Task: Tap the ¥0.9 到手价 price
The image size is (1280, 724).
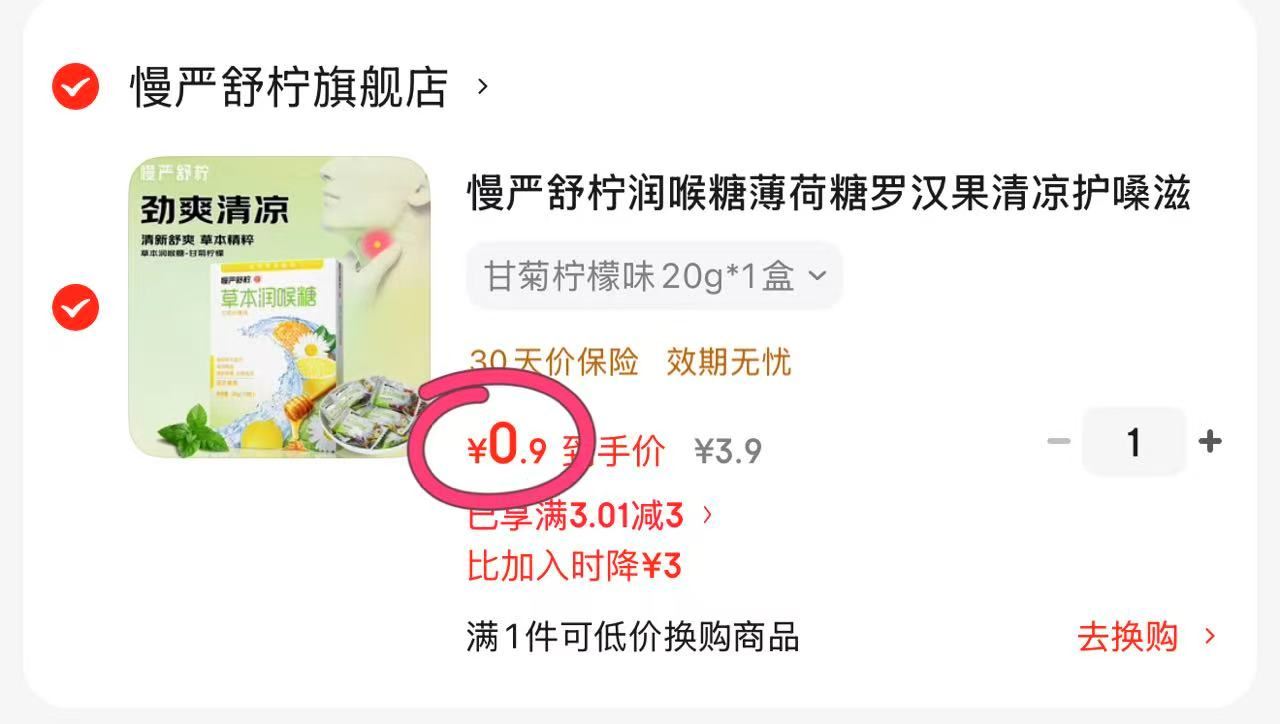Action: [565, 449]
